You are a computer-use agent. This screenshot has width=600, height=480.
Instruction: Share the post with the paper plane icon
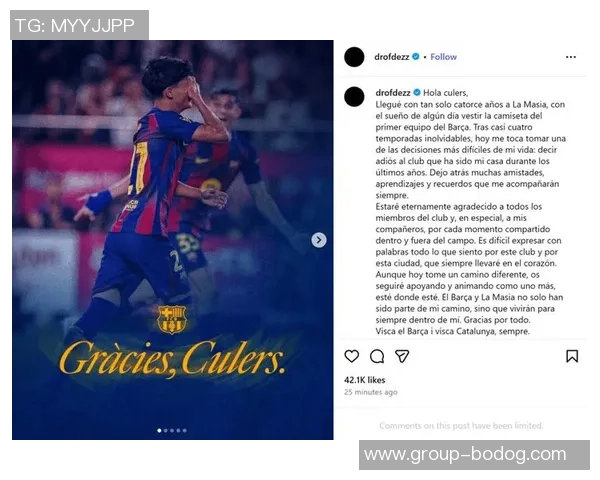pos(402,356)
